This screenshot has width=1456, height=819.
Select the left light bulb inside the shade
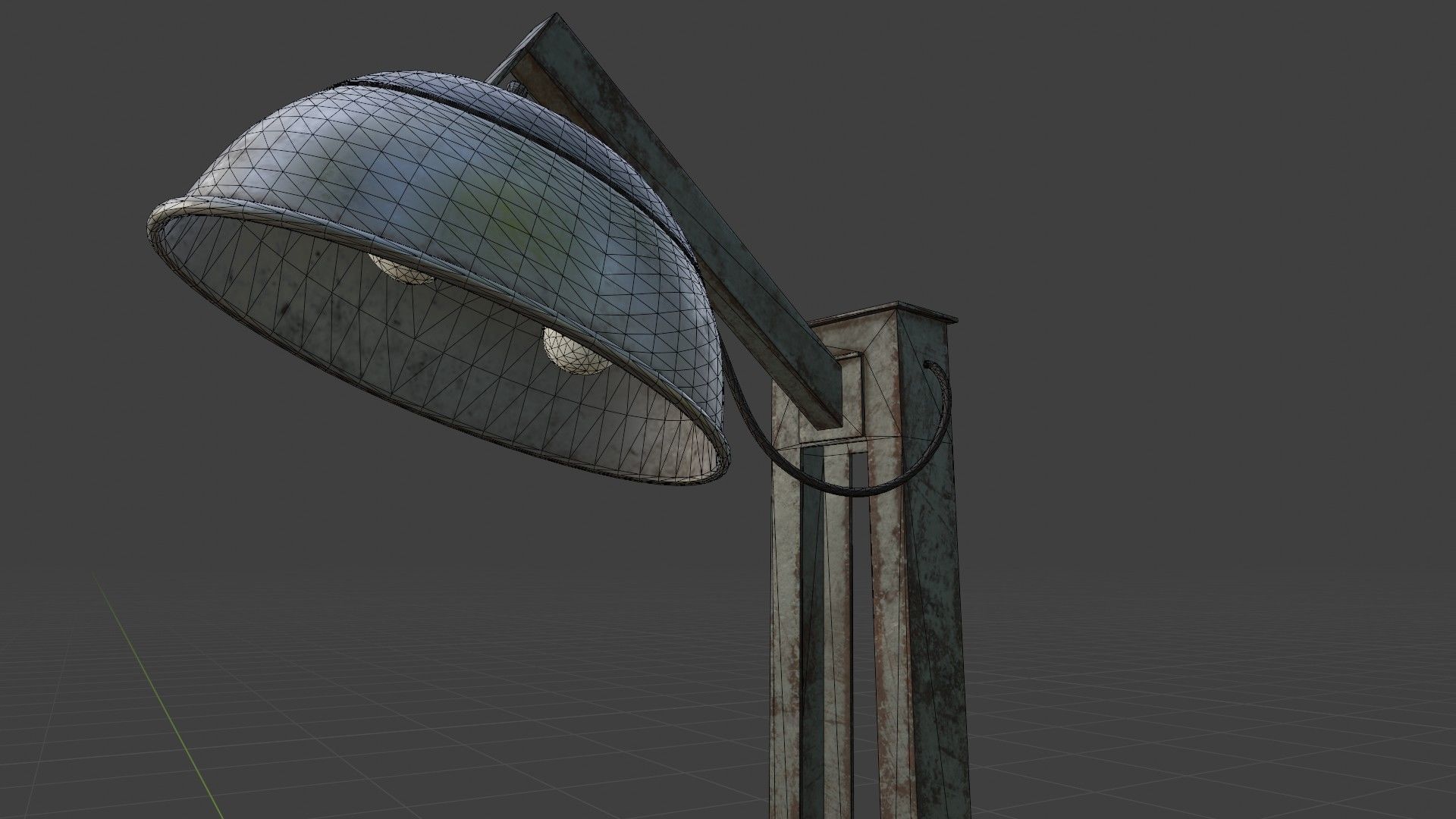click(402, 271)
